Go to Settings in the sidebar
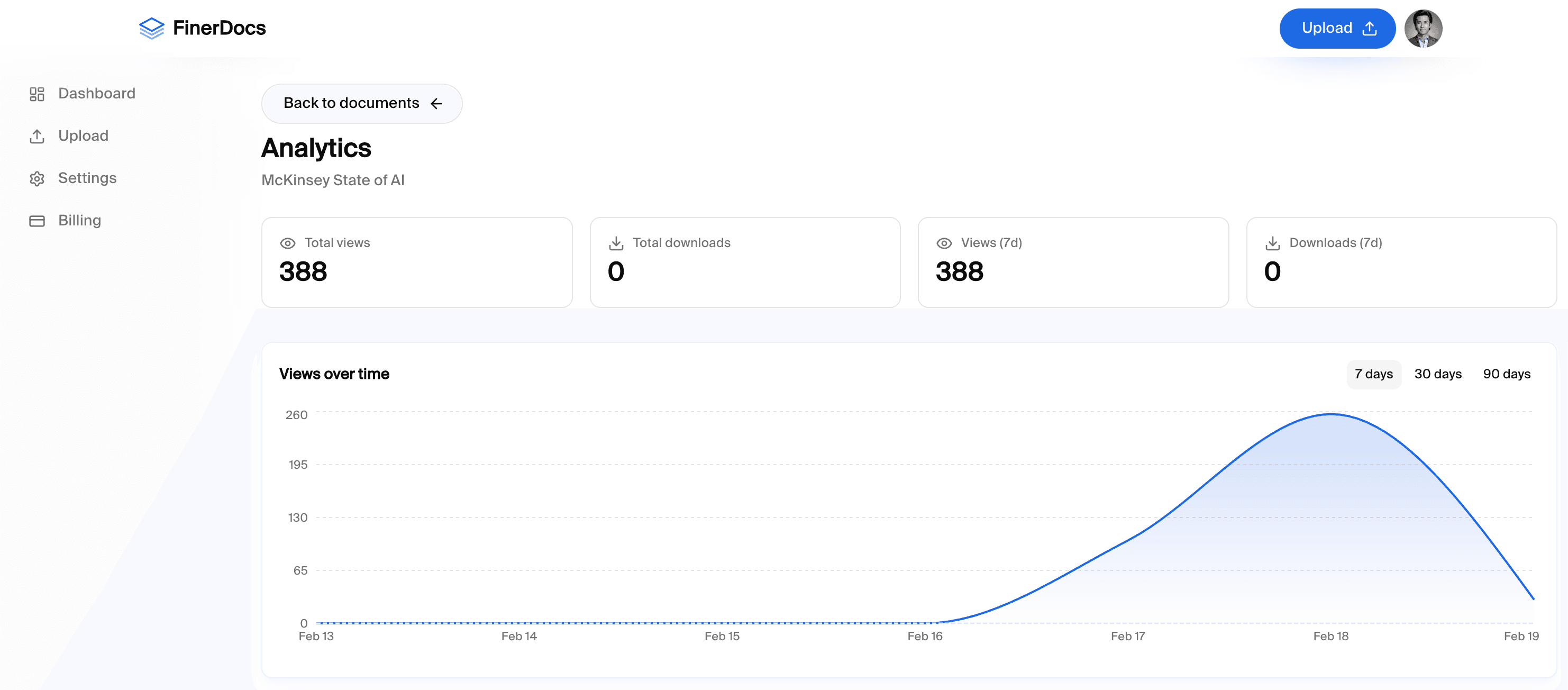The width and height of the screenshot is (1568, 690). coord(87,178)
